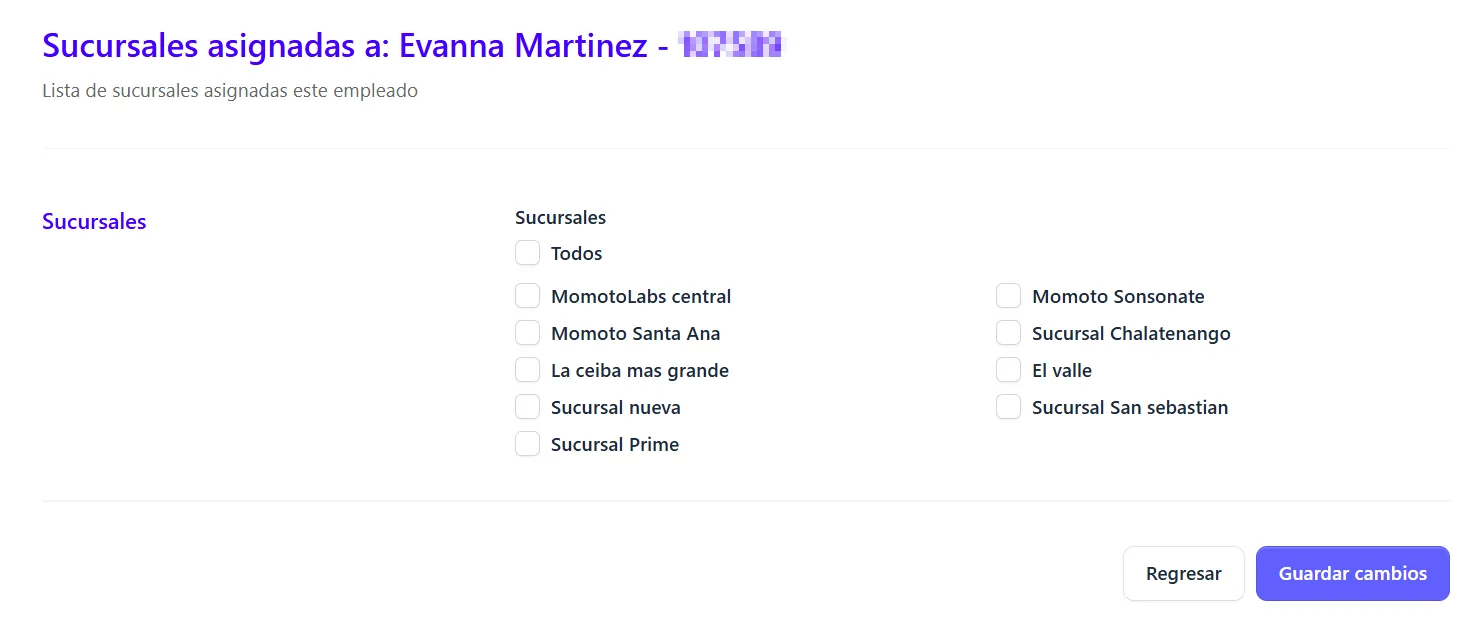Click the 'Sucursal San sebastian' label text

(1130, 408)
